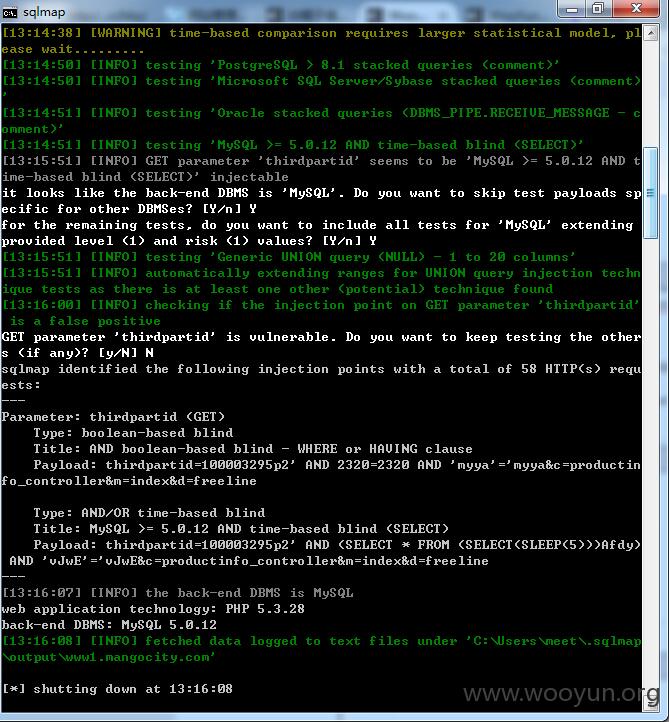Click the 'Generic UNION query (NULL)' line
Image resolution: width=669 pixels, height=722 pixels.
click(289, 257)
